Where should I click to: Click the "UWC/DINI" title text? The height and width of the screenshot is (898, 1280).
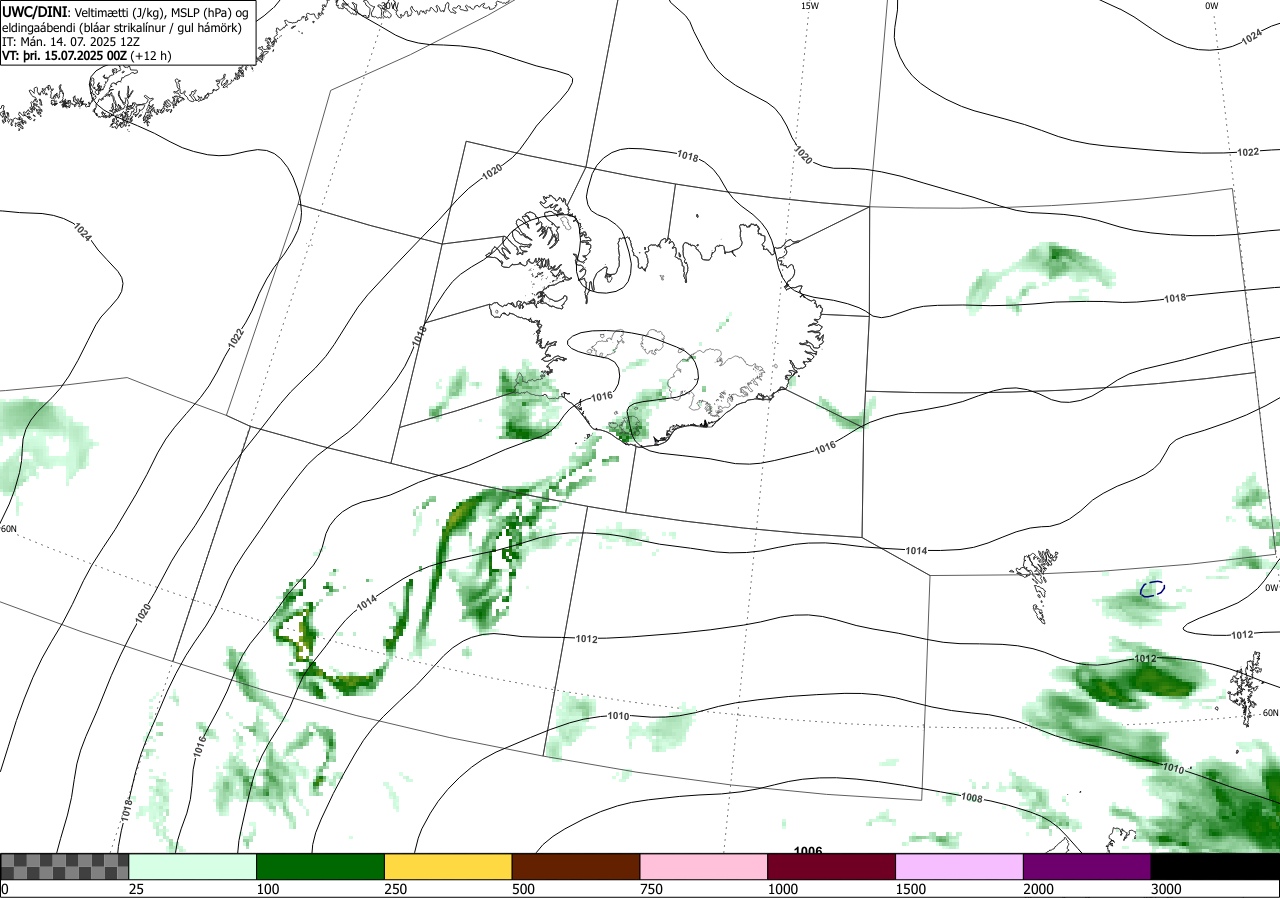35,11
